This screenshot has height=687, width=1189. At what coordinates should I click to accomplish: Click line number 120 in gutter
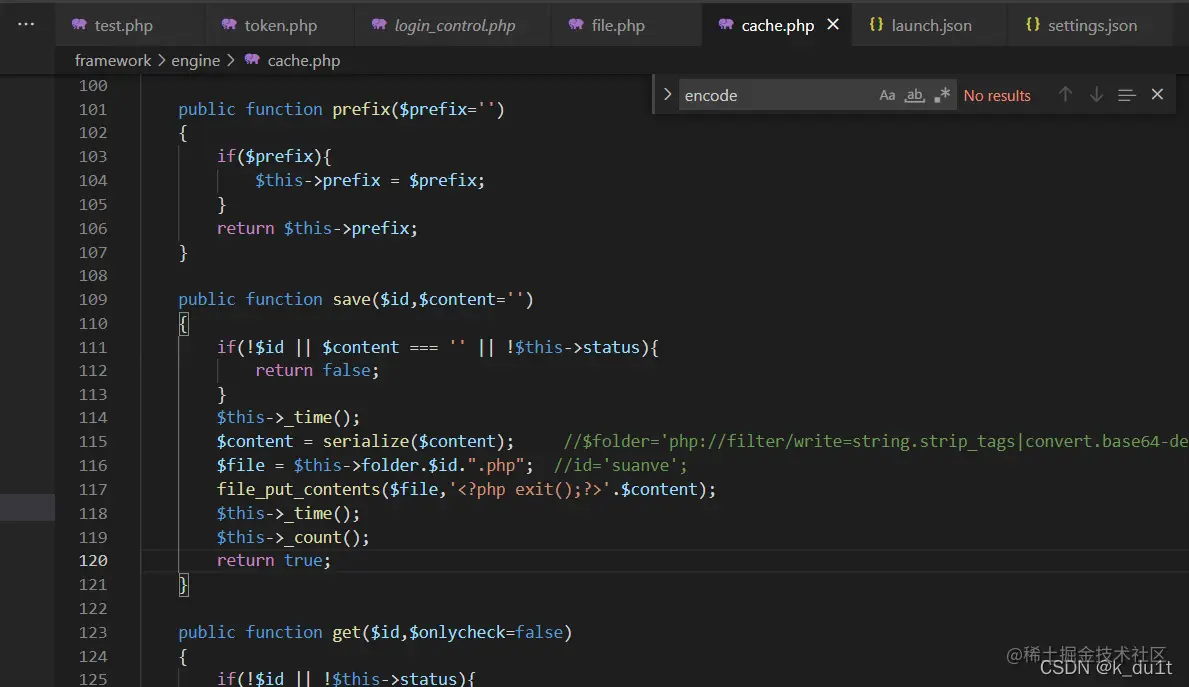pyautogui.click(x=93, y=560)
